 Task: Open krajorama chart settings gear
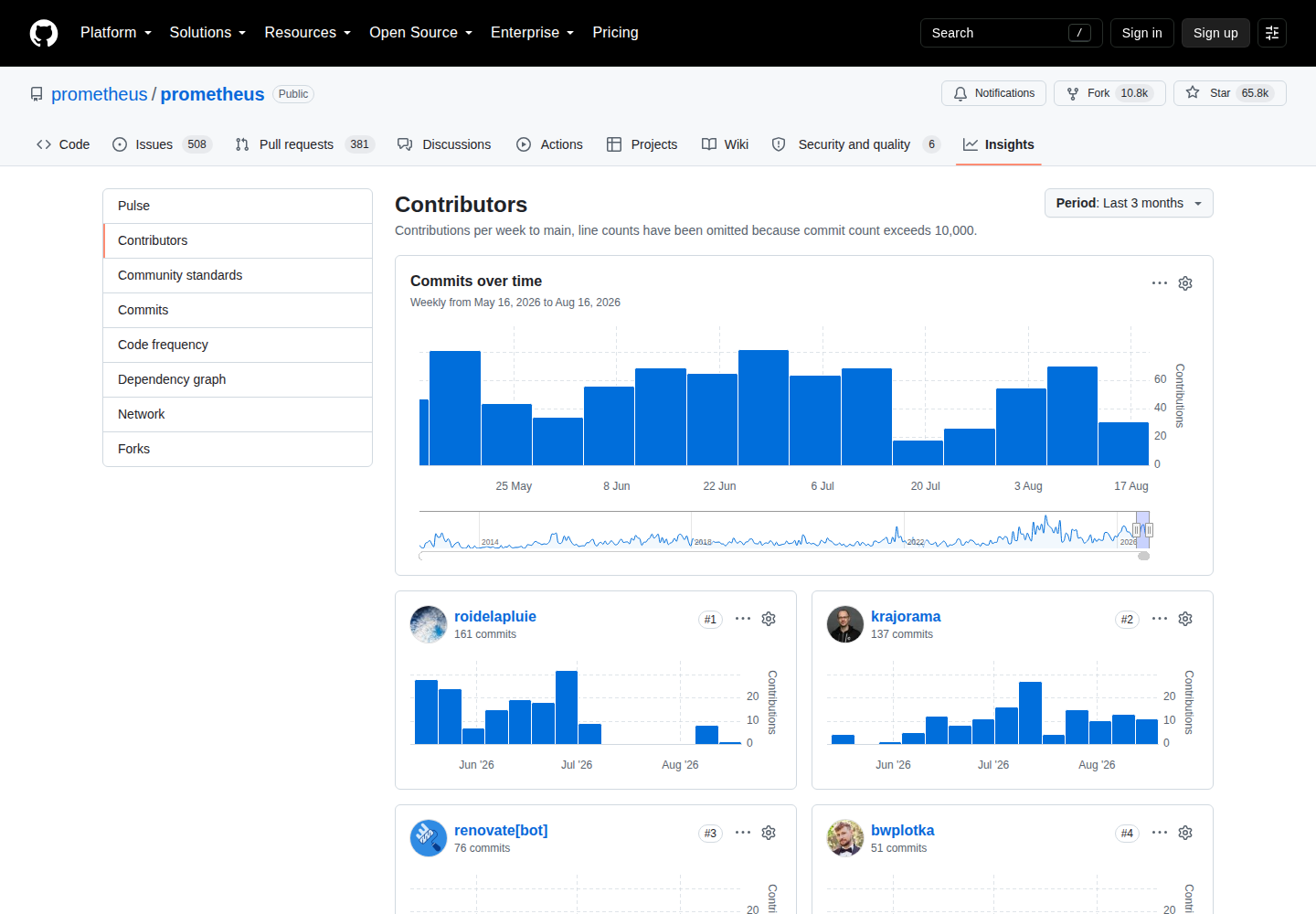1185,619
